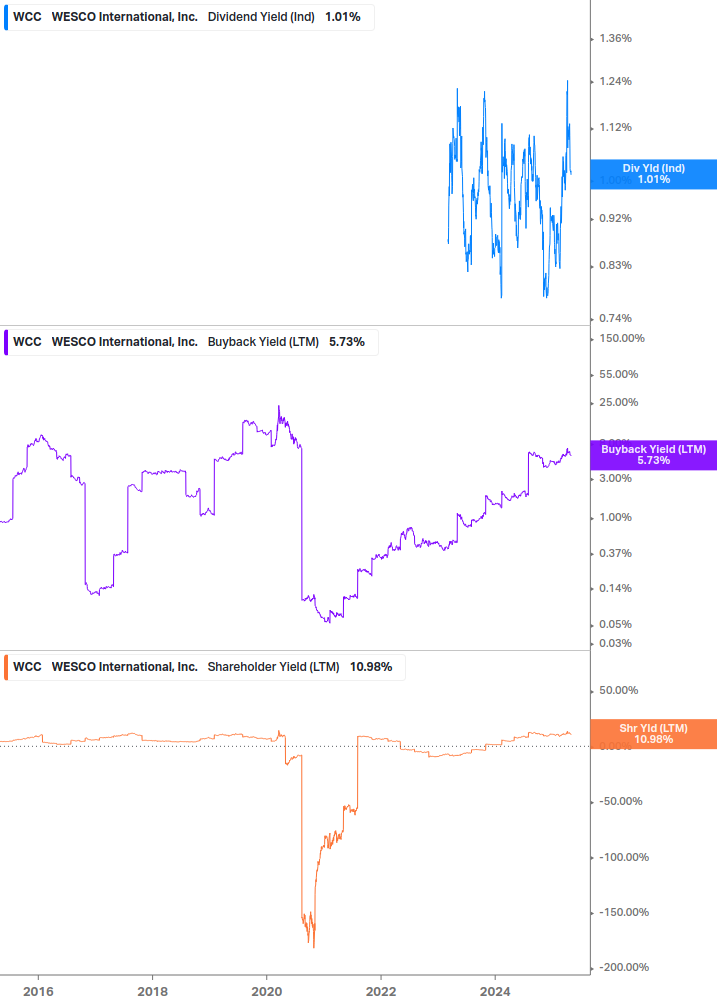This screenshot has width=717, height=1005.
Task: Click the -200.00% axis label
Action: 623,968
